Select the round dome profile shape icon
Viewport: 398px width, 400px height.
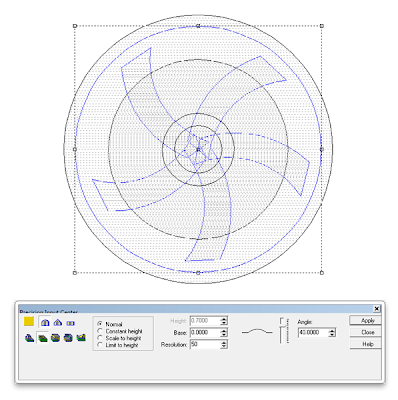tap(45, 323)
